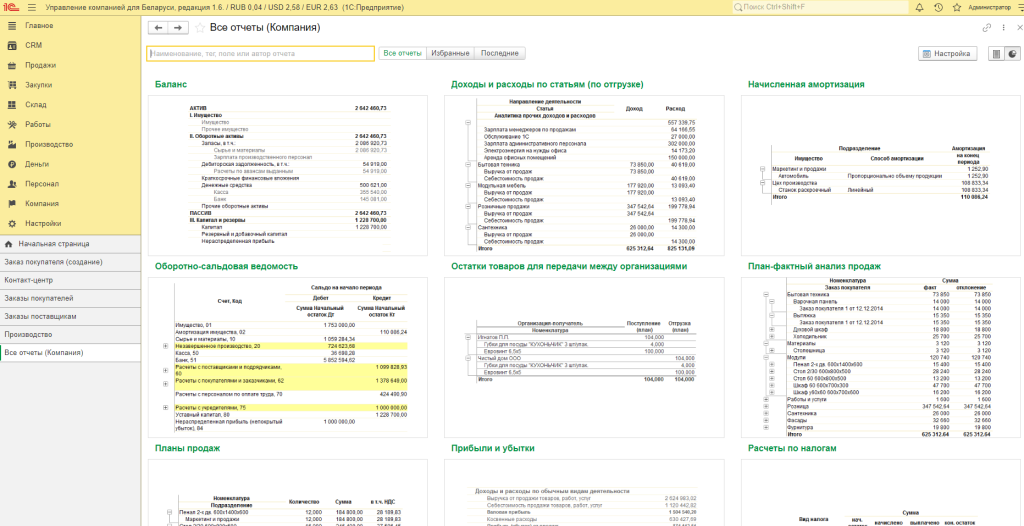Screen dimensions: 1024x526
Task: Click the back navigation arrow
Action: (x=158, y=28)
